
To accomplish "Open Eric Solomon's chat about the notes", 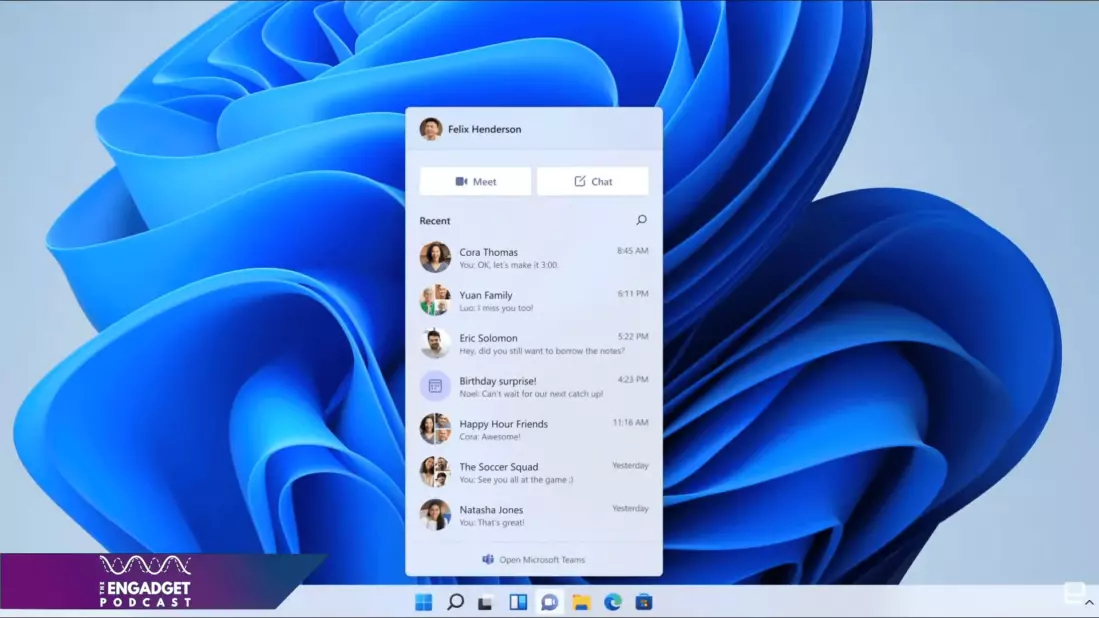I will point(533,344).
